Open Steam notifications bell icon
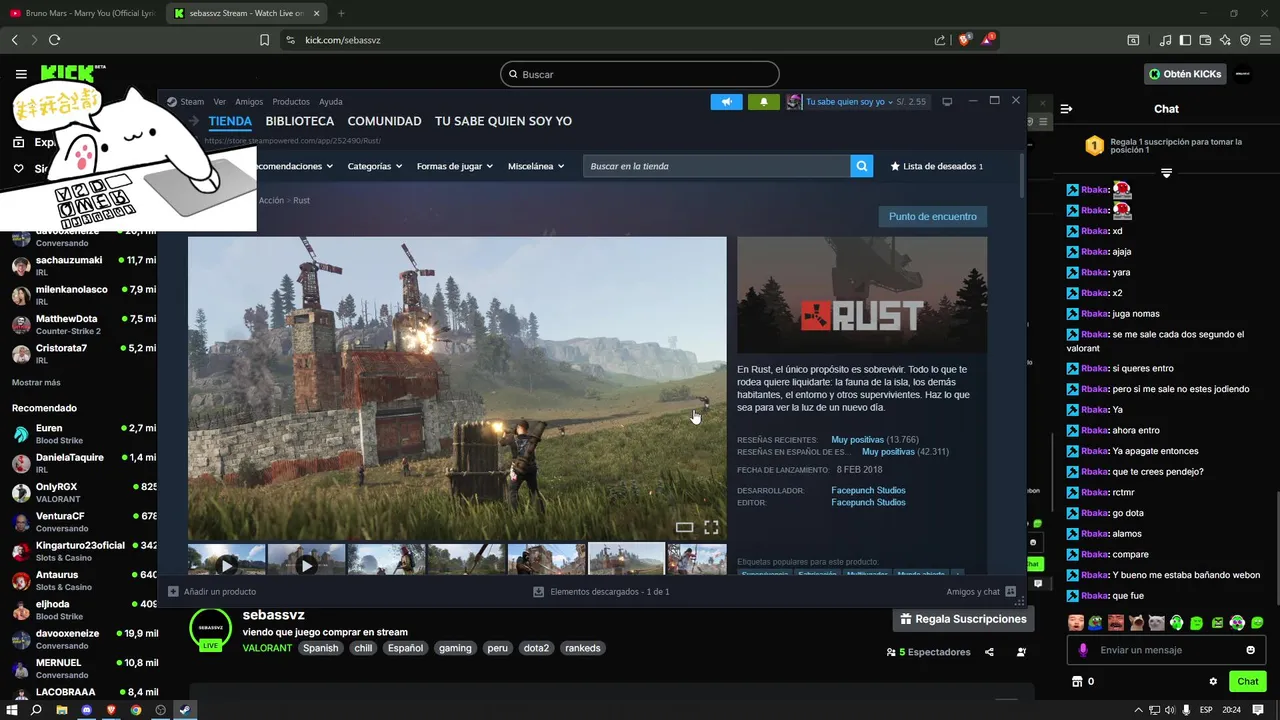The image size is (1280, 720). coord(764,102)
